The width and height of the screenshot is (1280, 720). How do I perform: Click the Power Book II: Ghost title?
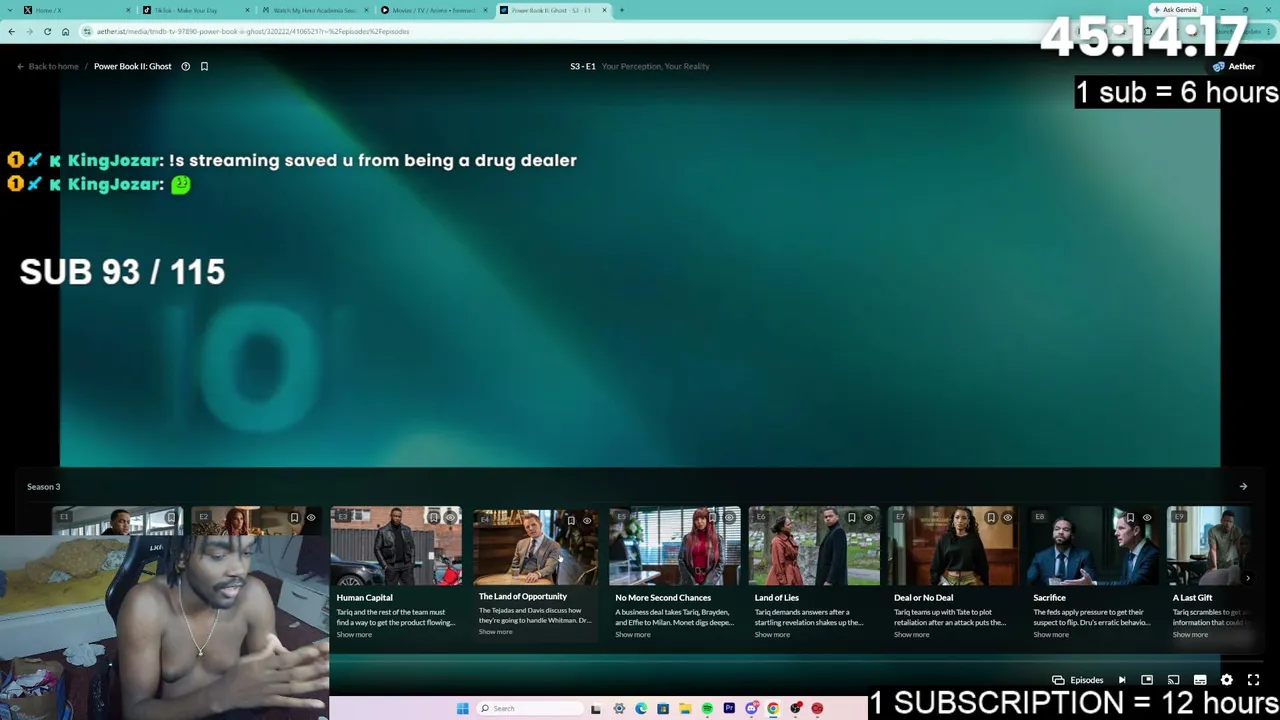click(x=133, y=66)
